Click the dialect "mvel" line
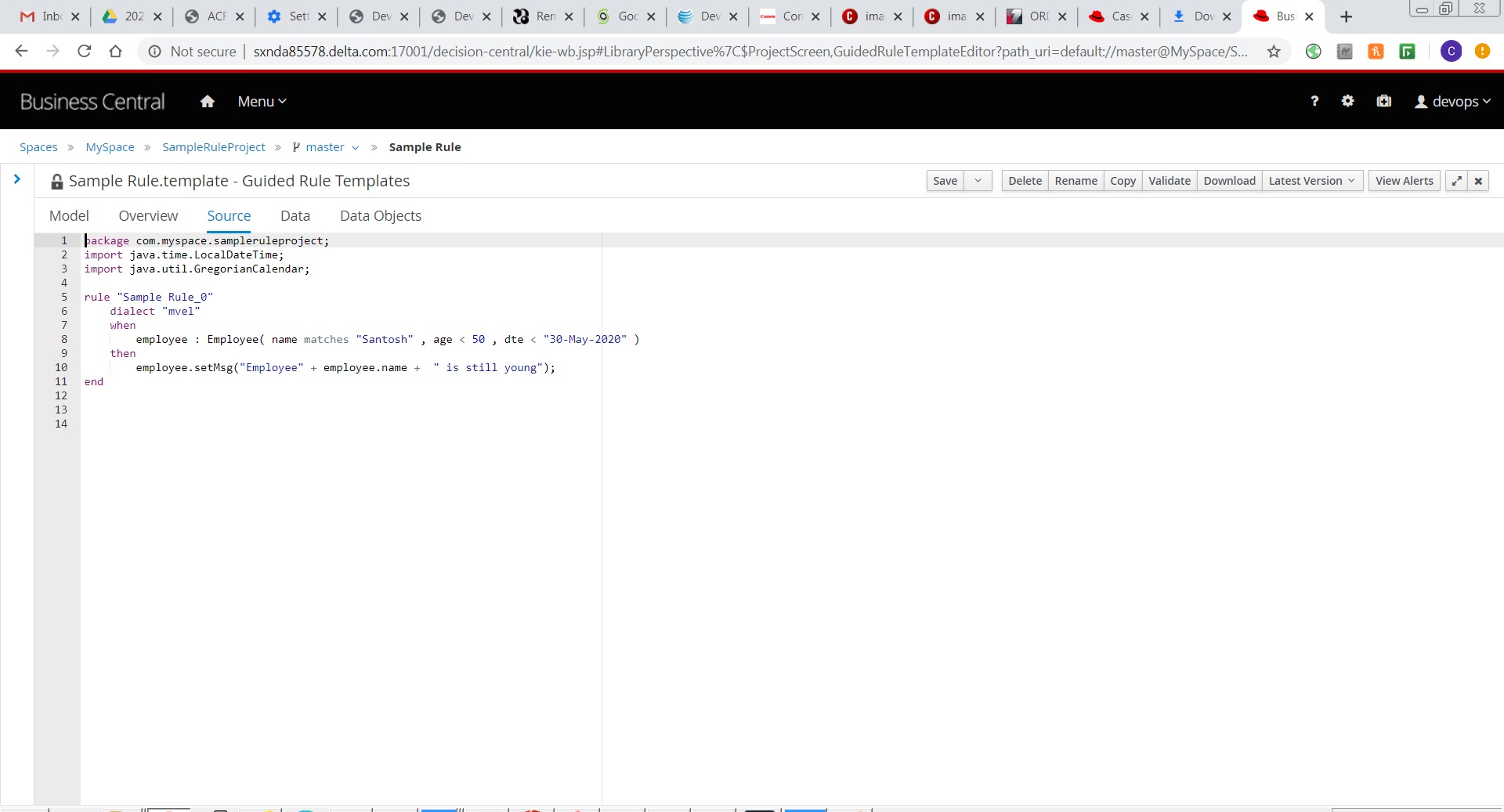 [155, 311]
